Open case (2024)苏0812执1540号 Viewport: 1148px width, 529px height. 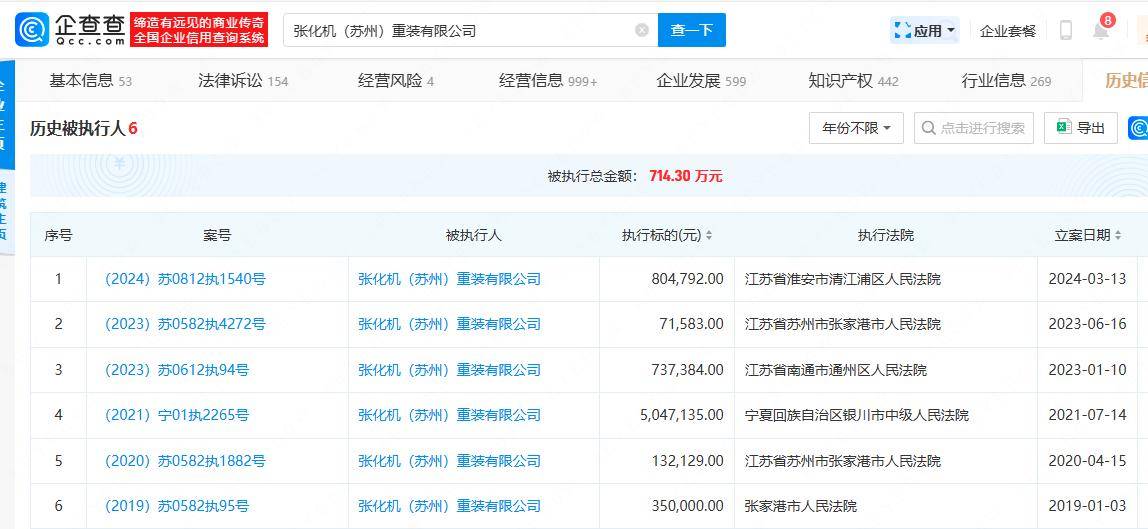pos(185,279)
